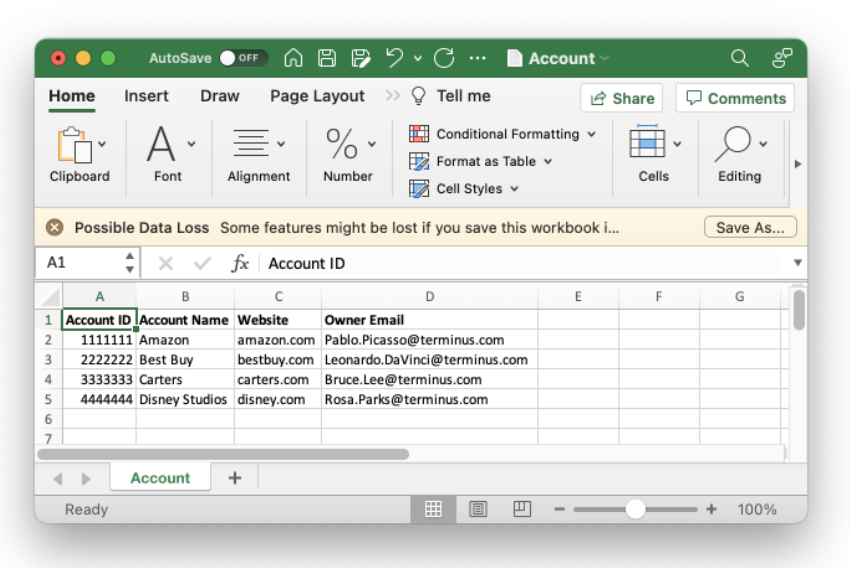The width and height of the screenshot is (850, 568).
Task: Switch to Page Layout view icon
Action: point(478,509)
